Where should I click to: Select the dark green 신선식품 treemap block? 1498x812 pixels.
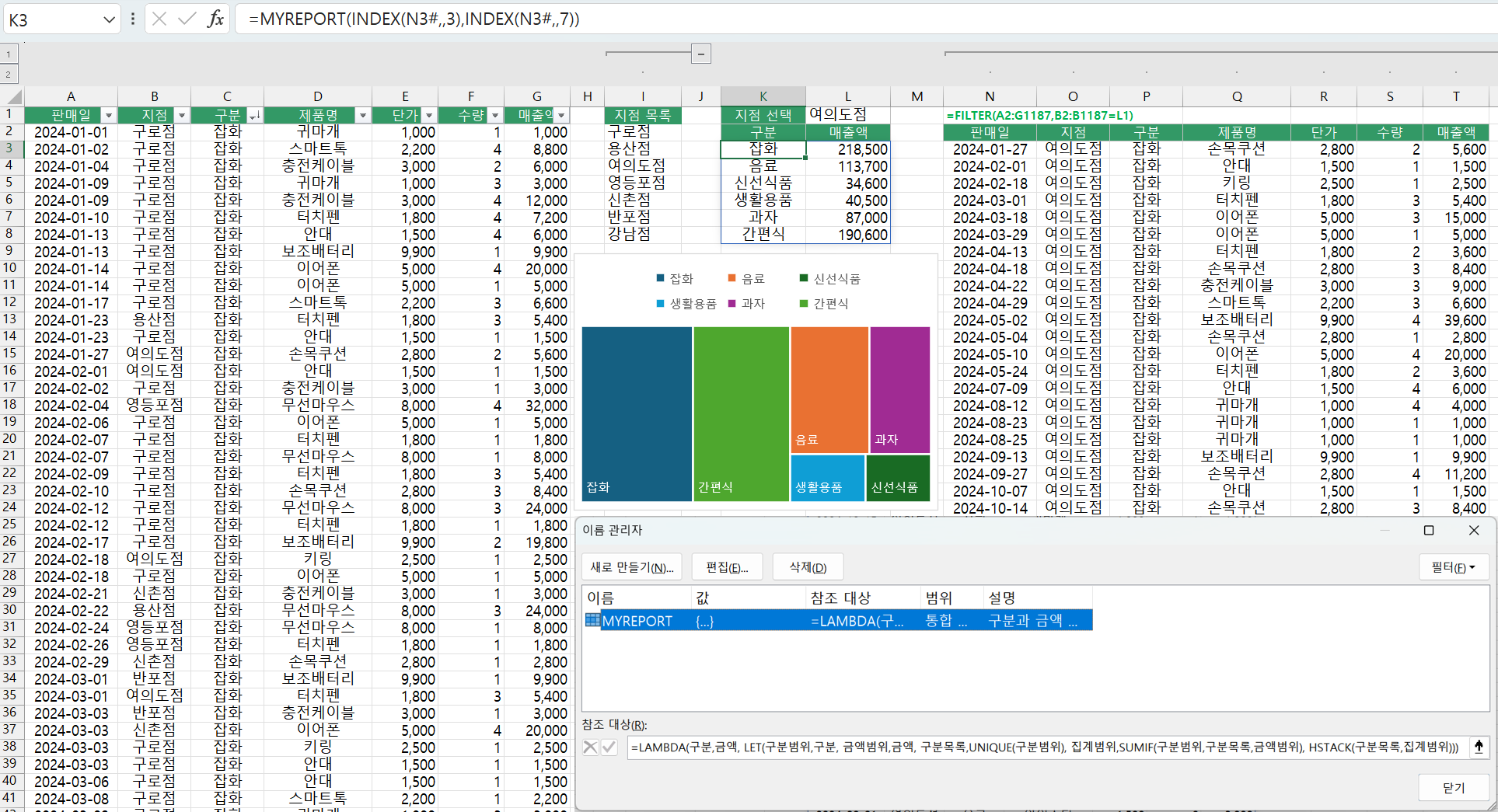tap(898, 478)
